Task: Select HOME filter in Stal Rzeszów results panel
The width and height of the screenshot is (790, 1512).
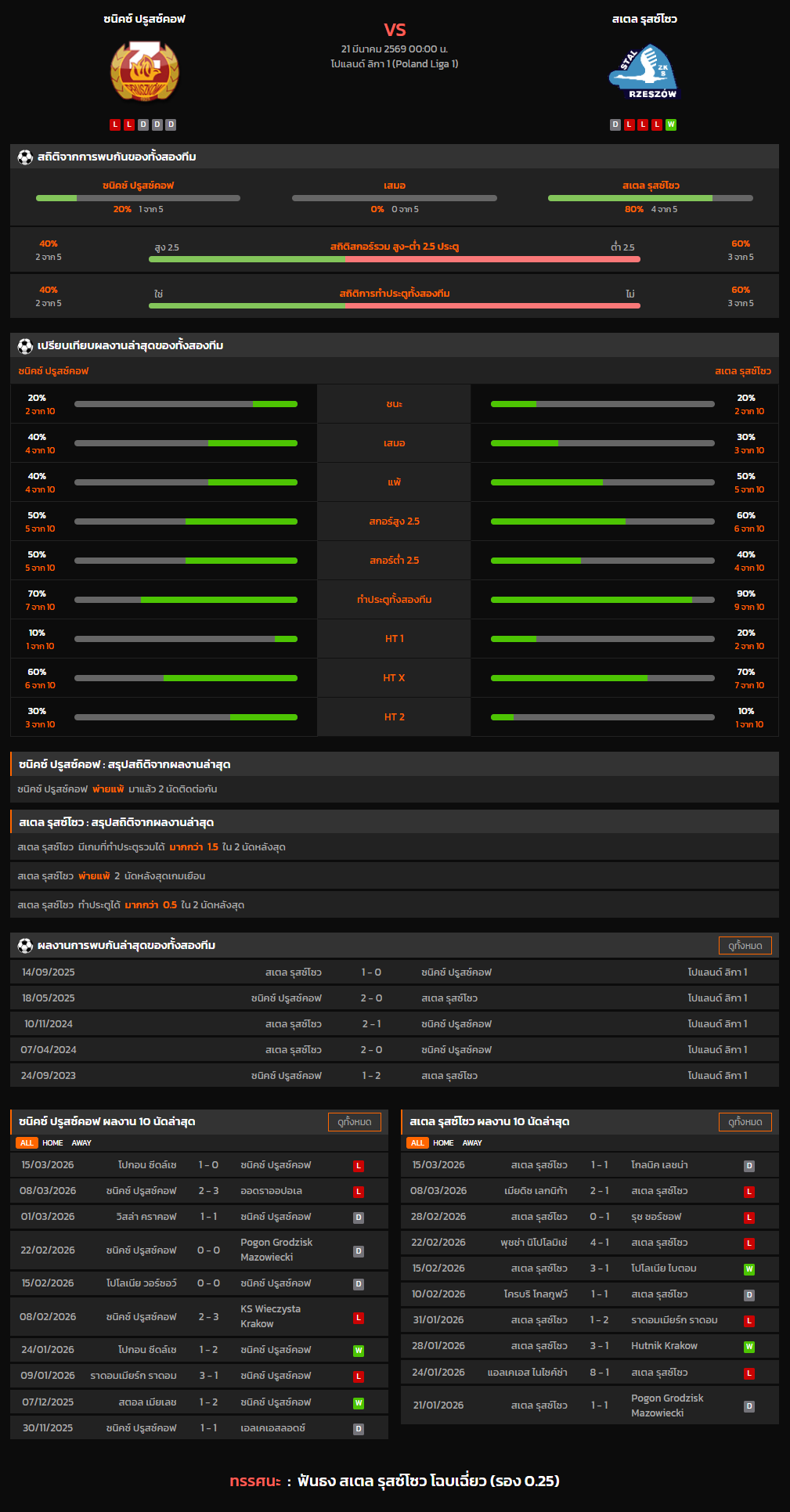Action: [x=443, y=1143]
